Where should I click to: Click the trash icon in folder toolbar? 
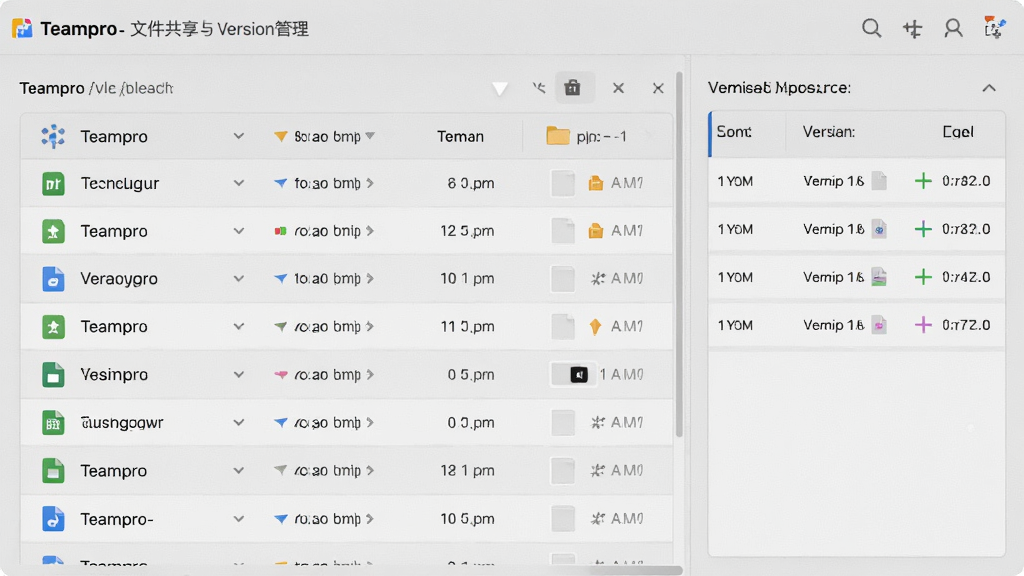[573, 88]
